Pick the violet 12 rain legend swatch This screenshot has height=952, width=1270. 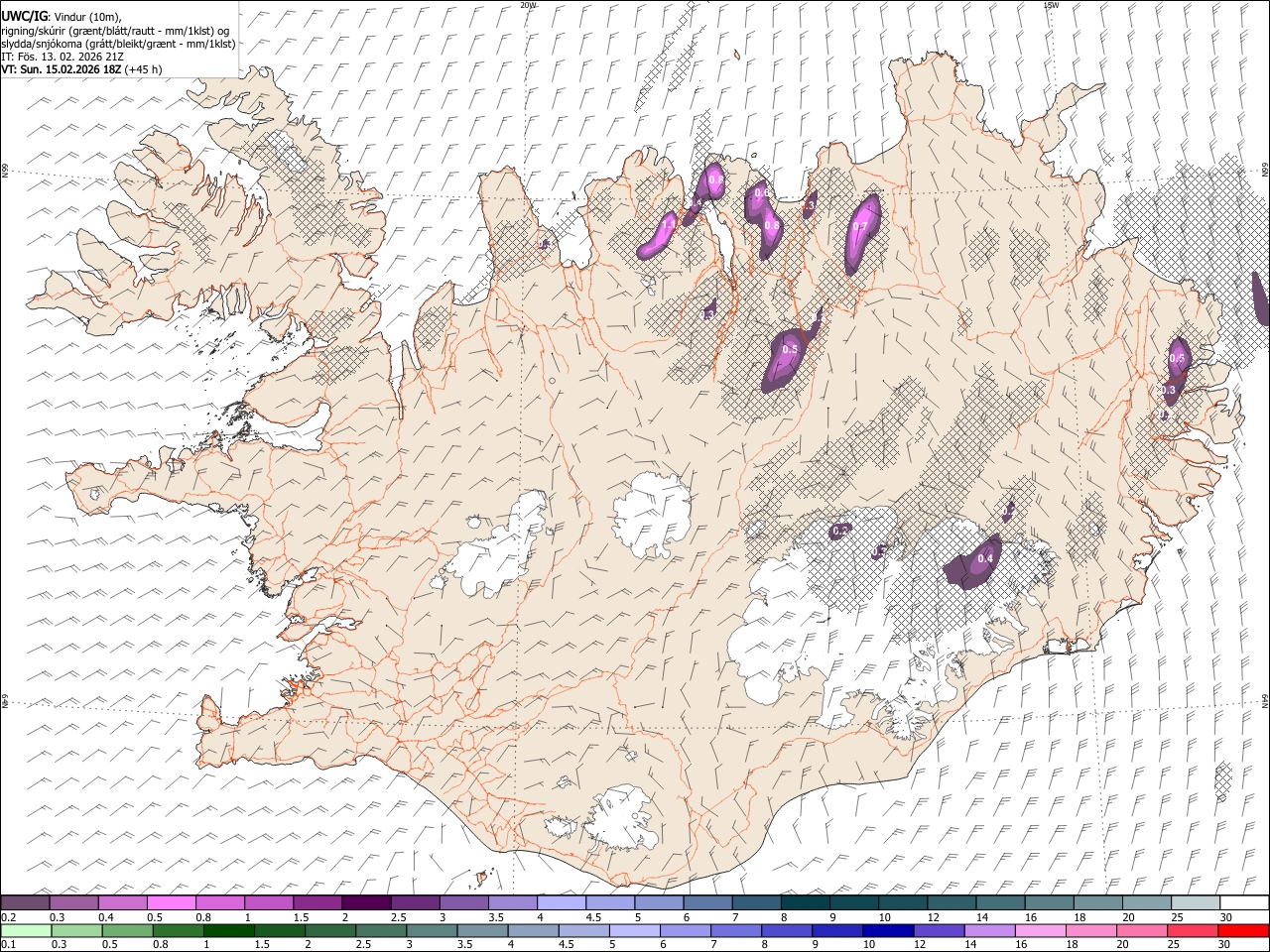point(940,930)
